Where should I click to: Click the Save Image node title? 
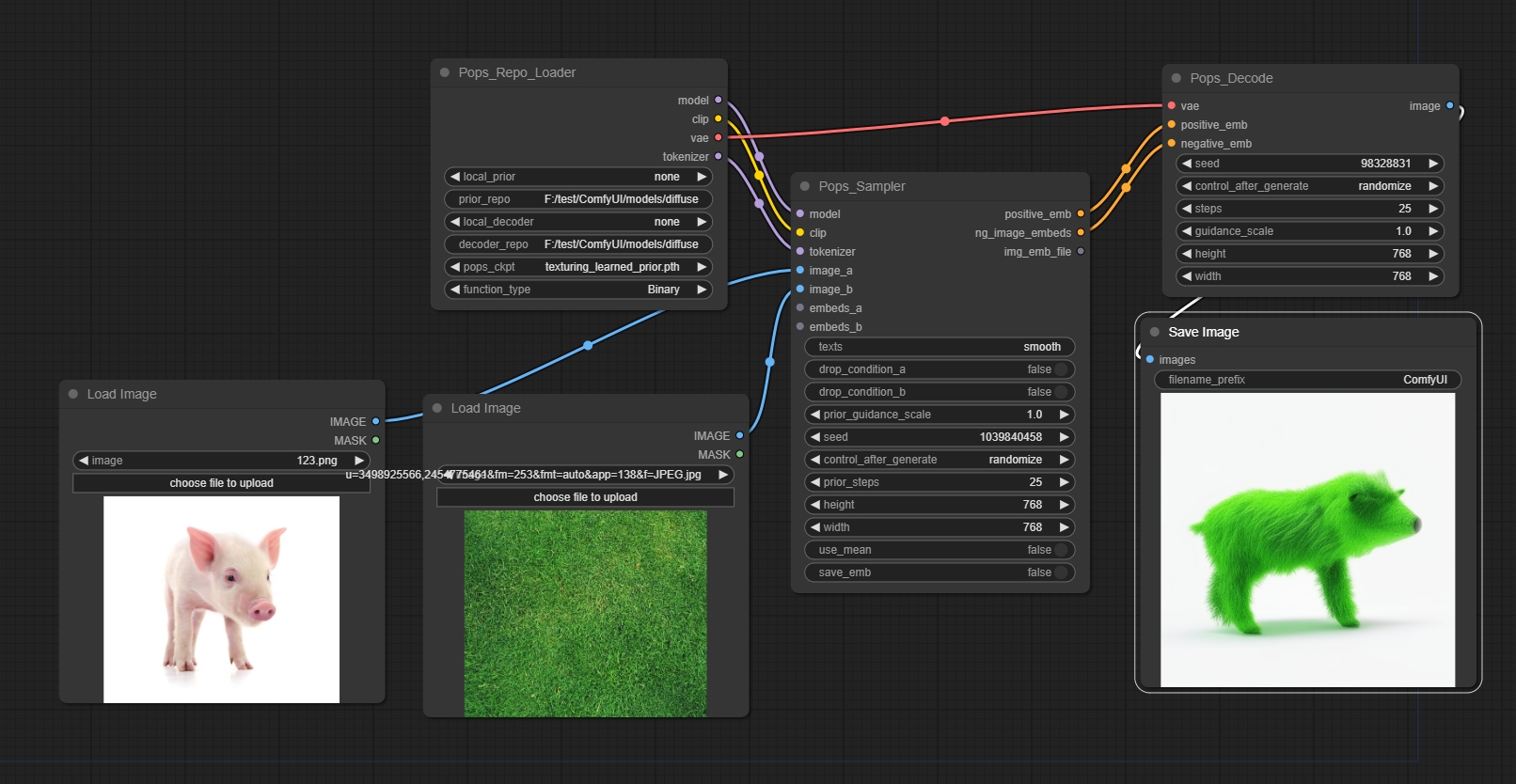tap(1204, 332)
